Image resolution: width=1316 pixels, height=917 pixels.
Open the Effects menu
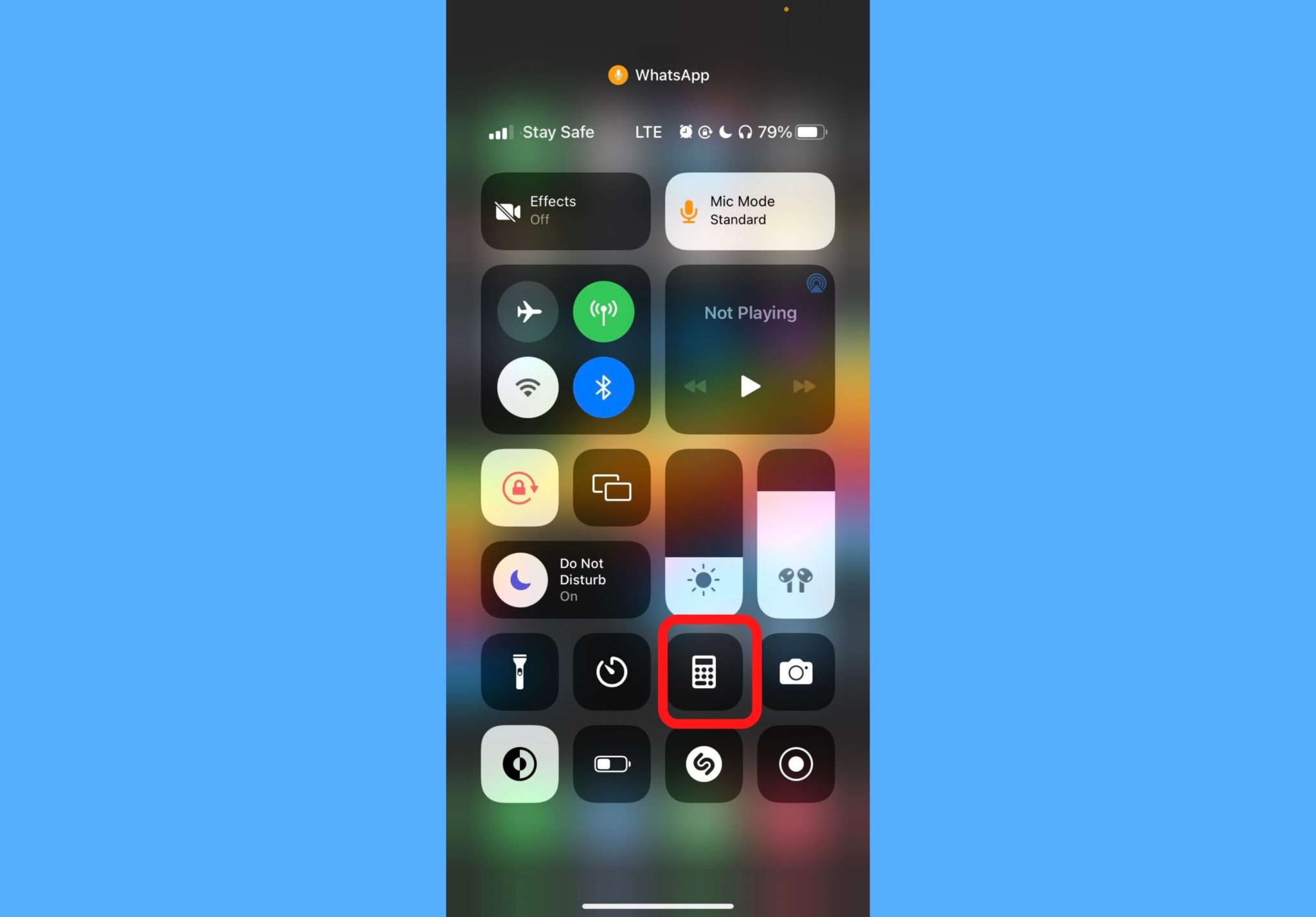(x=565, y=210)
